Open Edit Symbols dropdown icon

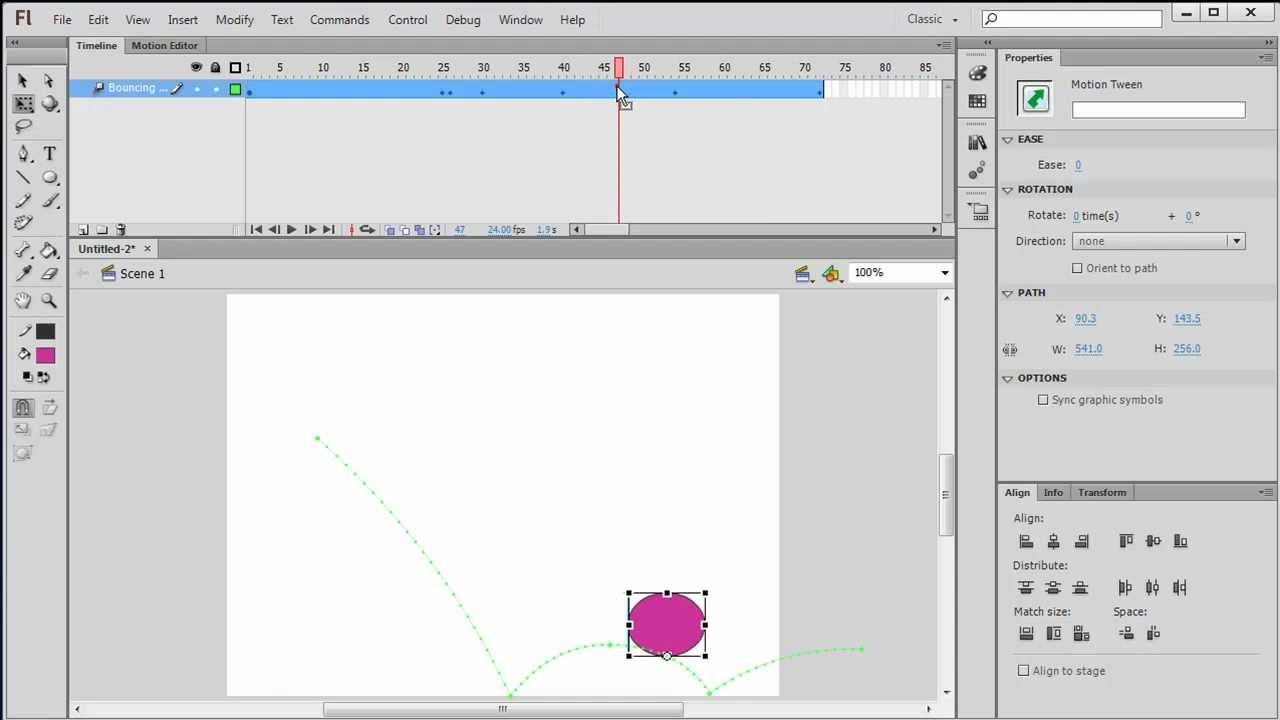[x=831, y=273]
